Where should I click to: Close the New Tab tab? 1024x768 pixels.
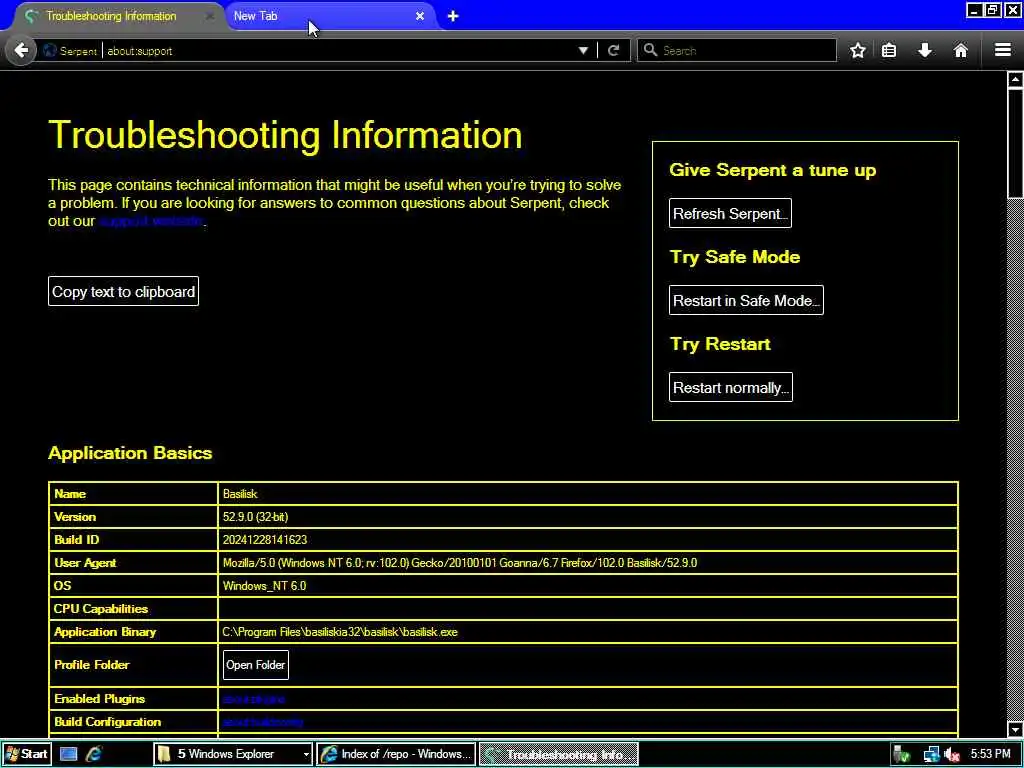click(x=420, y=16)
